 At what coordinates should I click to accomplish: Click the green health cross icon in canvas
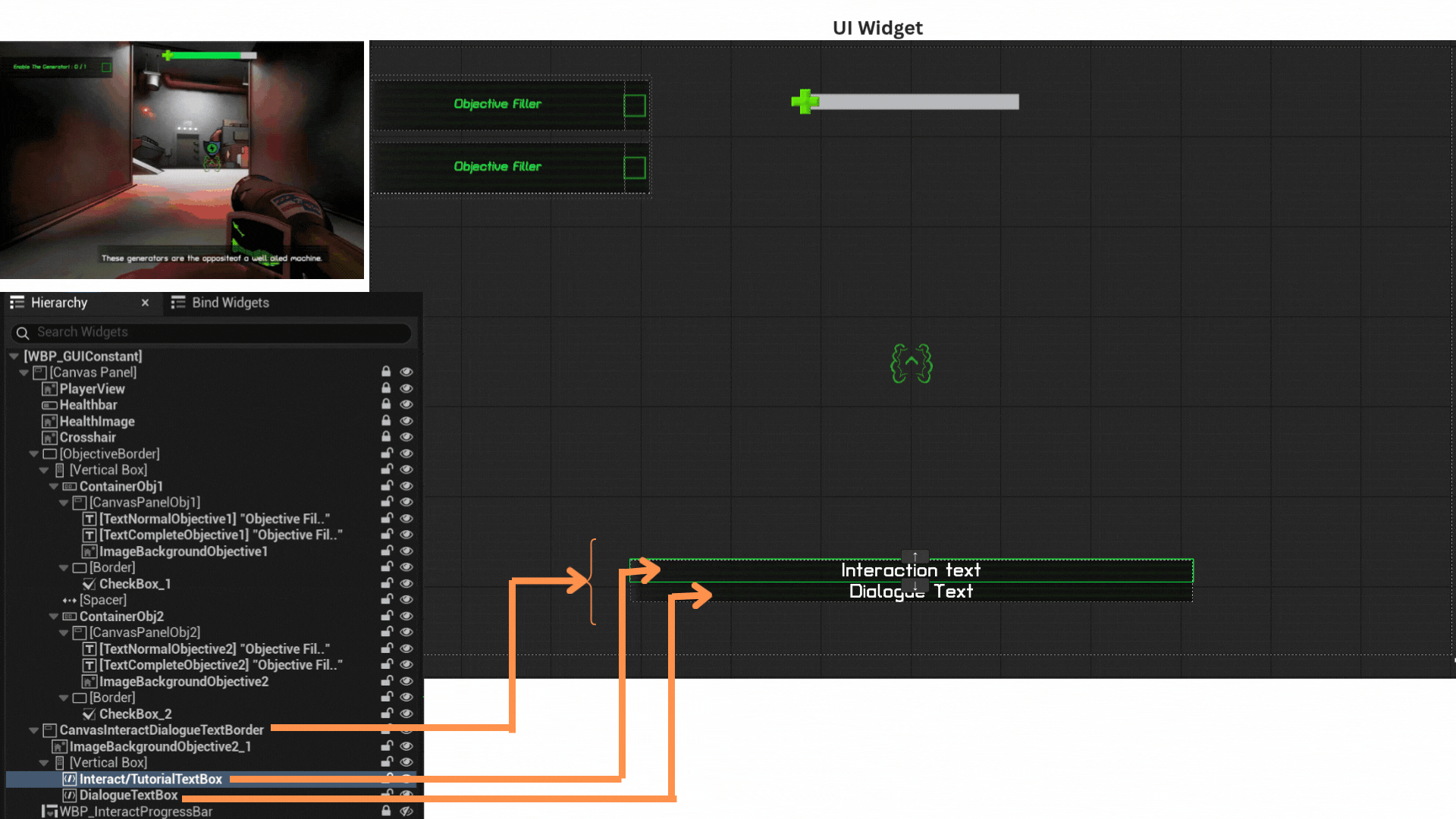804,101
